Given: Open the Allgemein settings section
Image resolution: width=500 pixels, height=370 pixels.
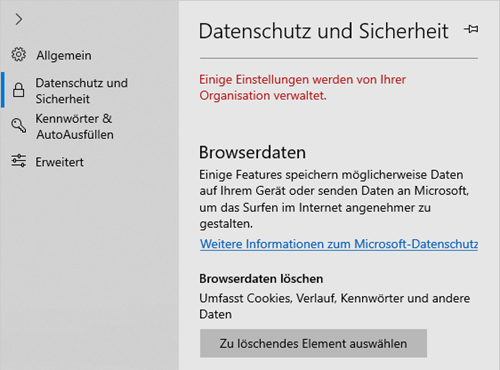Looking at the screenshot, I should [64, 55].
